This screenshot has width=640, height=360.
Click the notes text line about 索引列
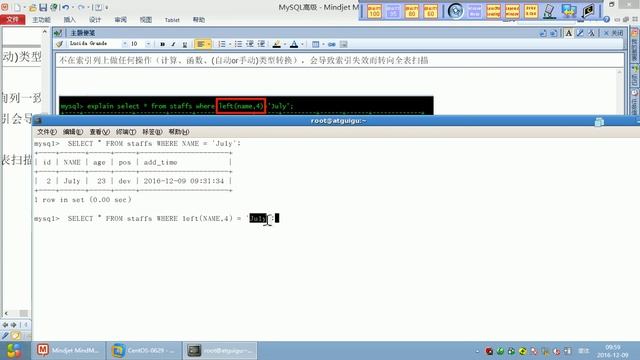click(x=244, y=60)
